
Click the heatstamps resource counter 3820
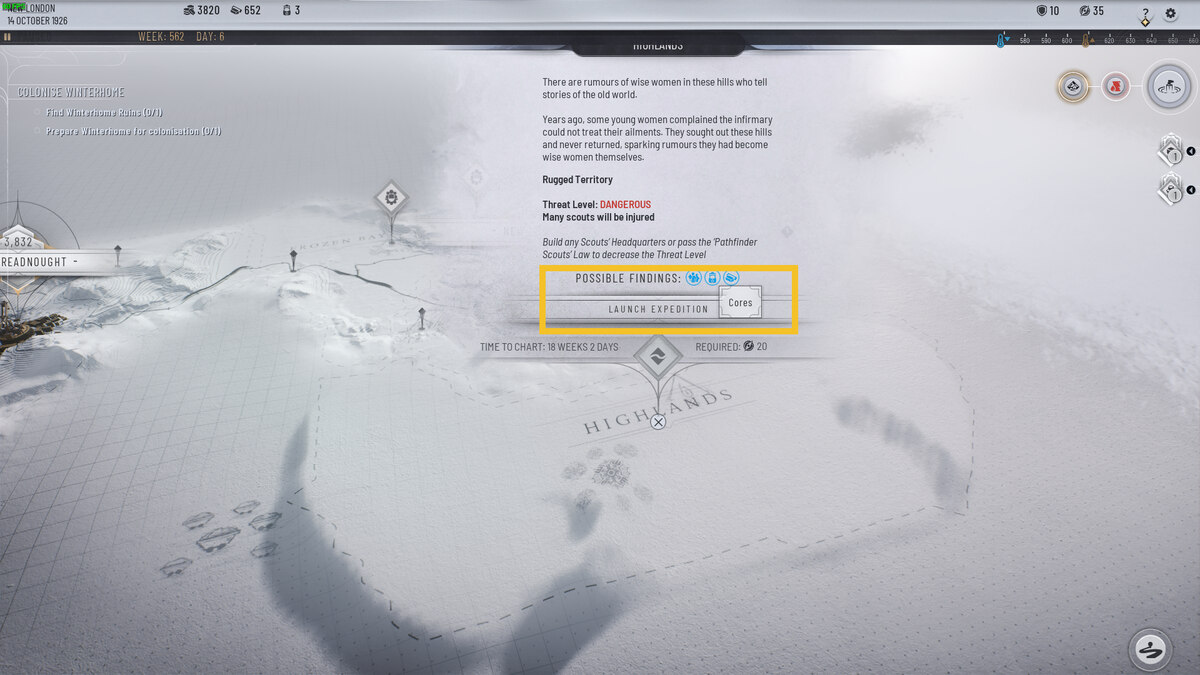200,11
